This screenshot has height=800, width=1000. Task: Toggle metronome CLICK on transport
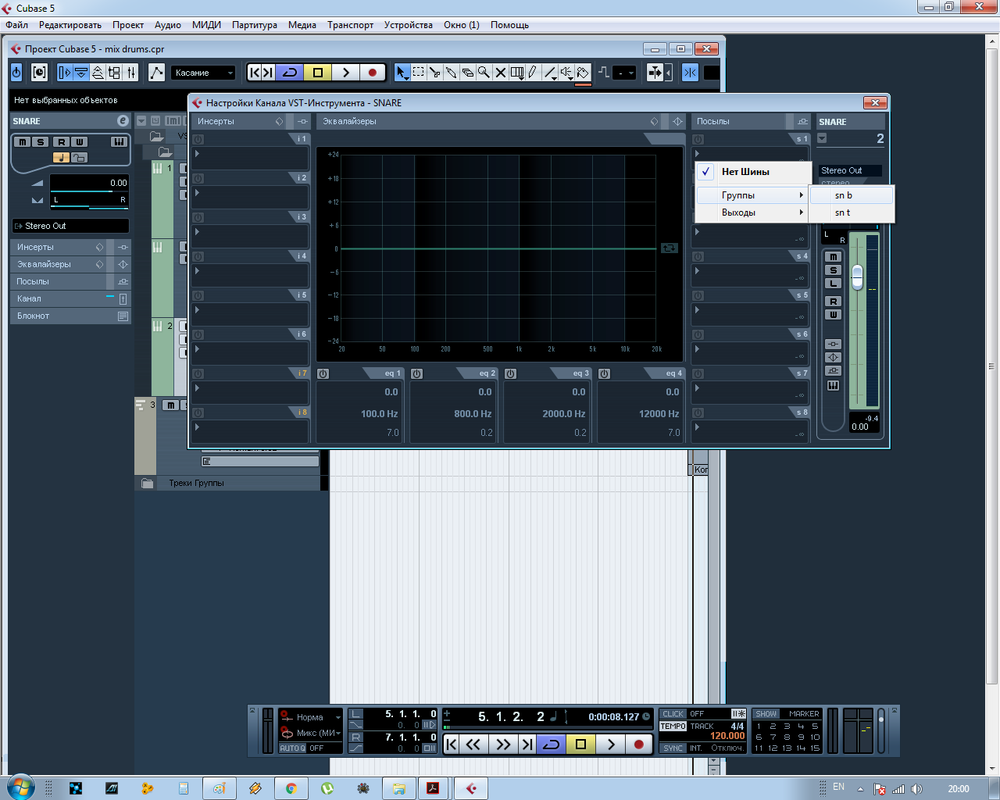pos(673,714)
